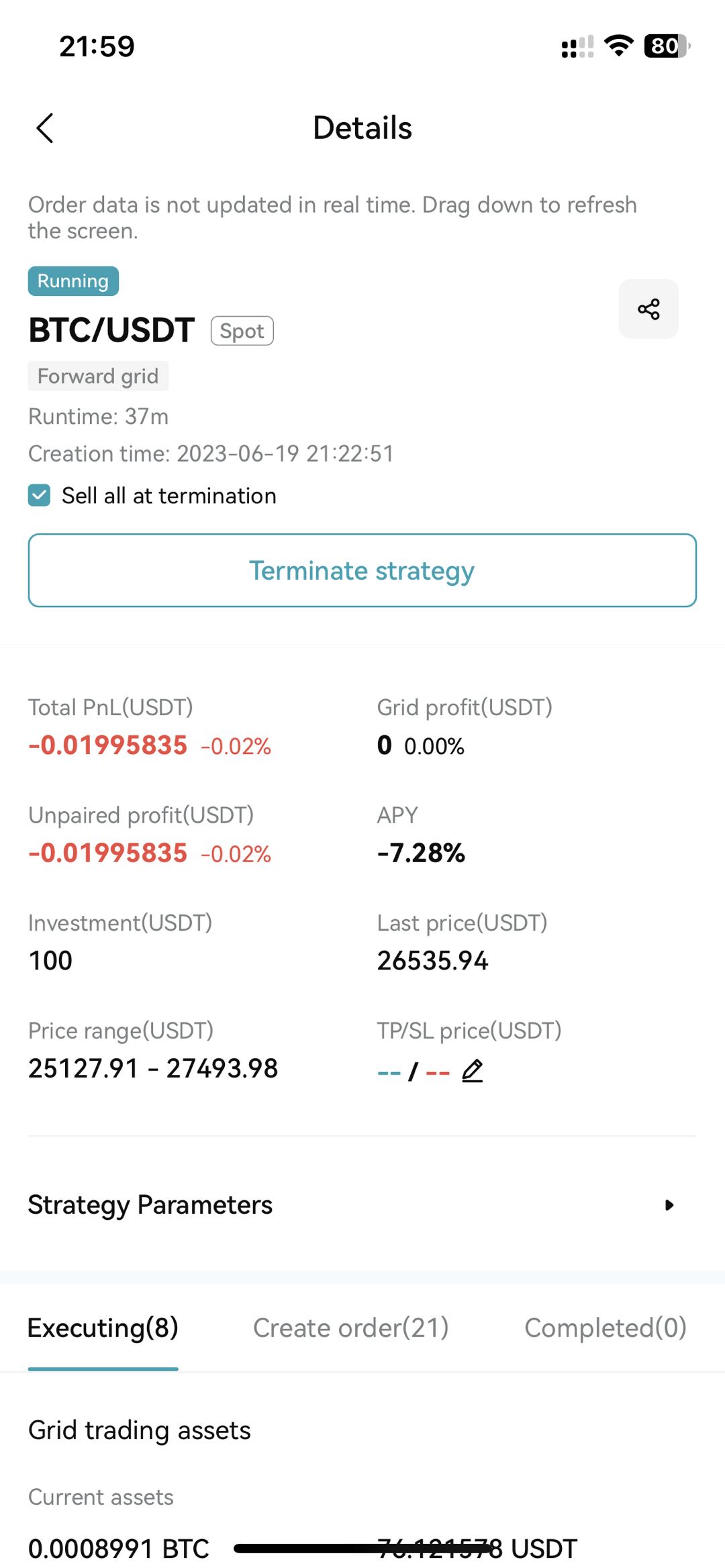Switch to the Create order tab
Image resolution: width=725 pixels, height=1568 pixels.
(350, 1328)
